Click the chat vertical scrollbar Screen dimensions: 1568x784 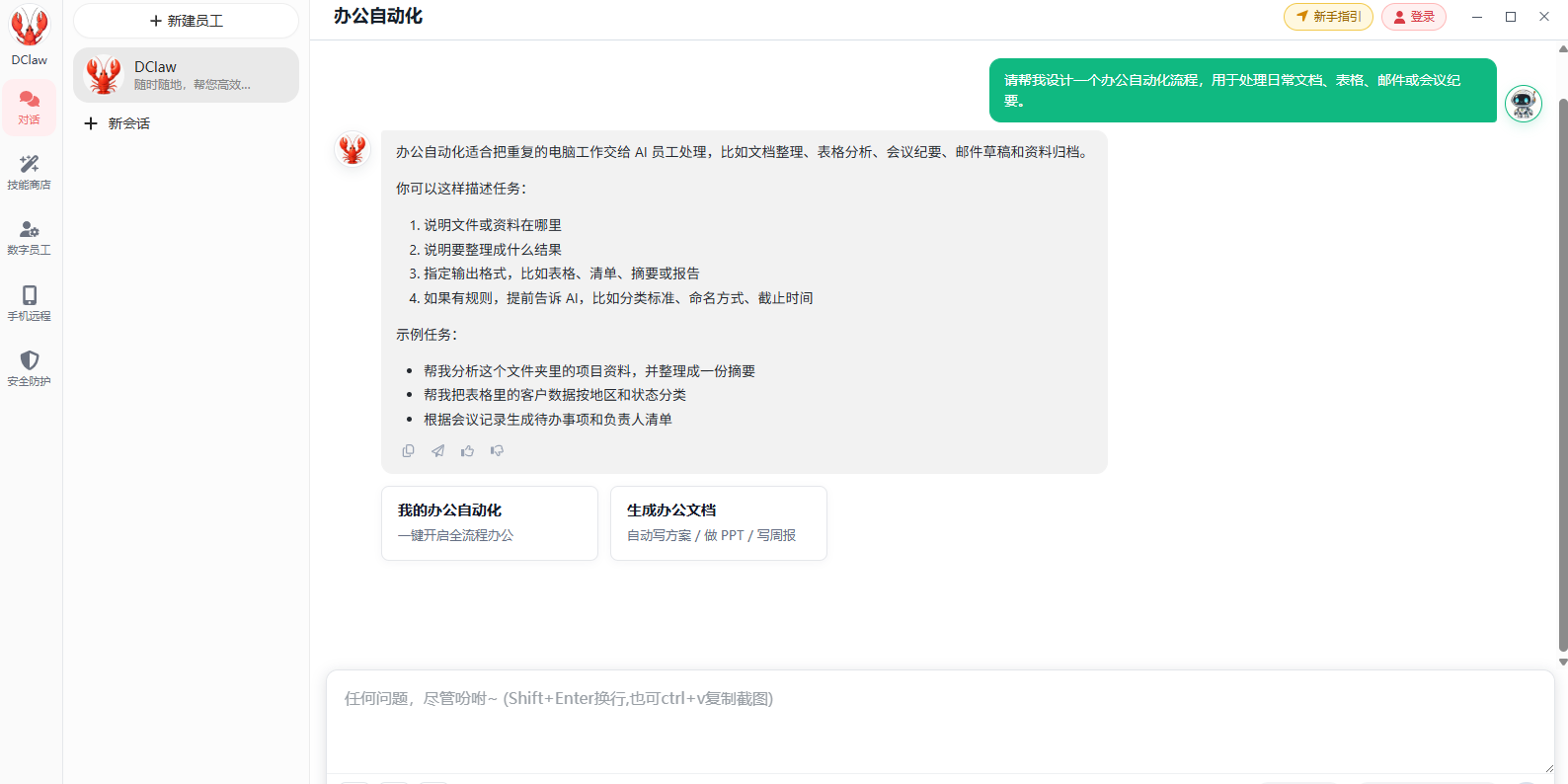(x=1562, y=373)
